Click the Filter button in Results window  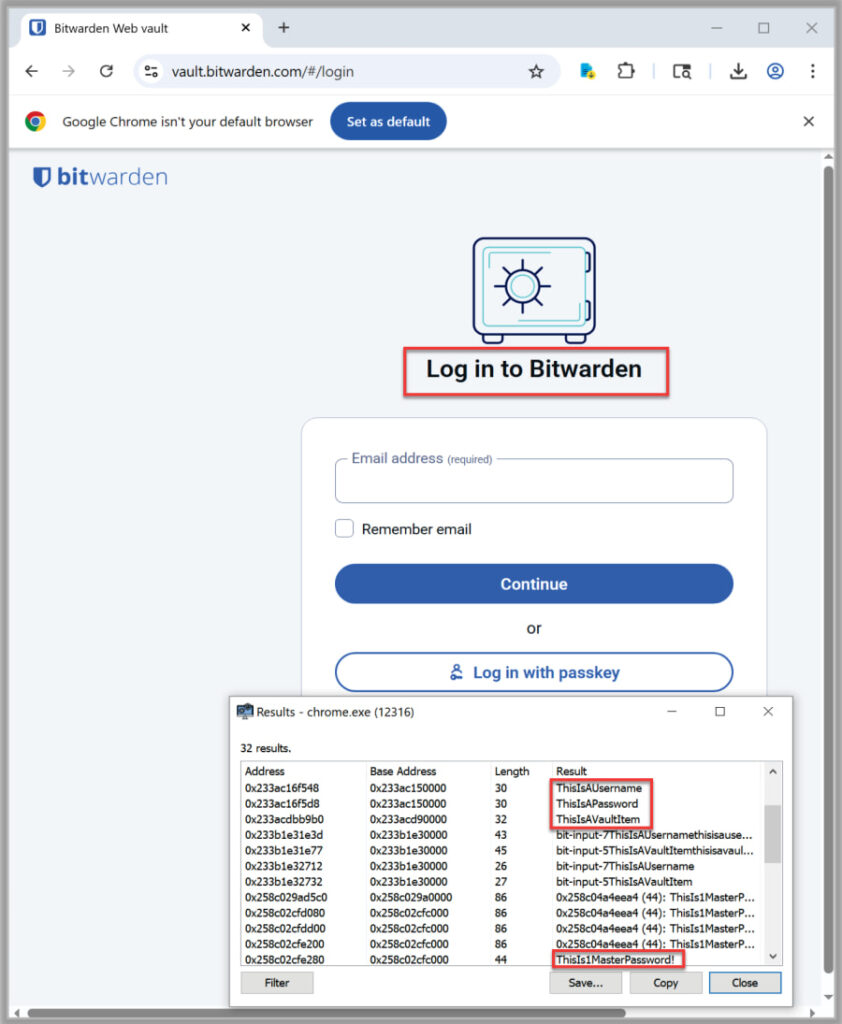tap(277, 983)
